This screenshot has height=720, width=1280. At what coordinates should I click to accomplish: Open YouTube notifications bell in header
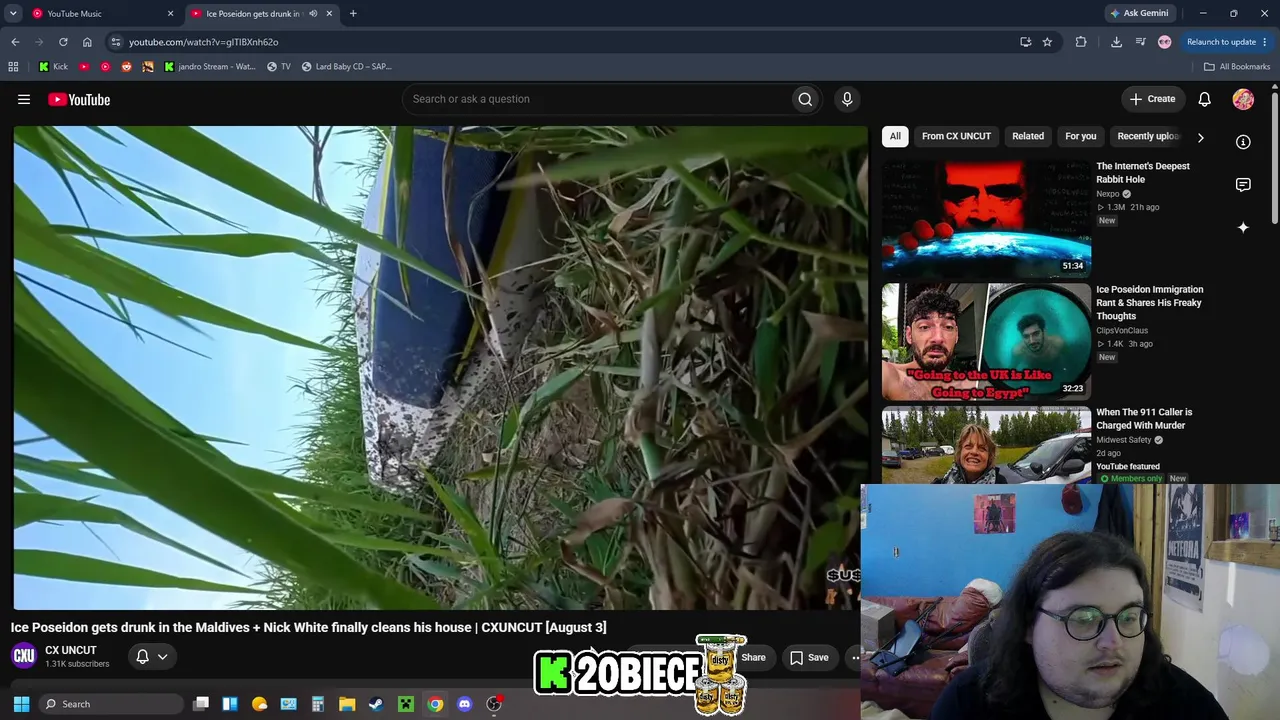1204,99
